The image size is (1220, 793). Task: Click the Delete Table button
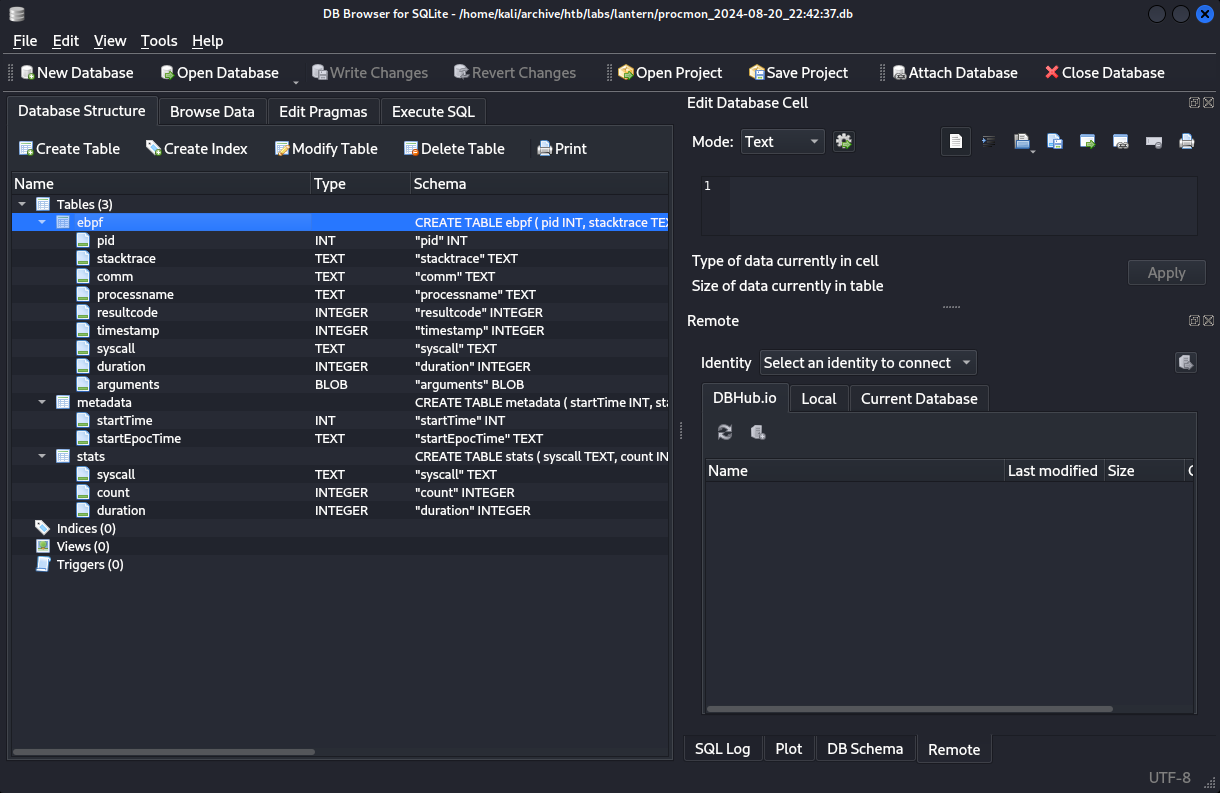point(454,148)
